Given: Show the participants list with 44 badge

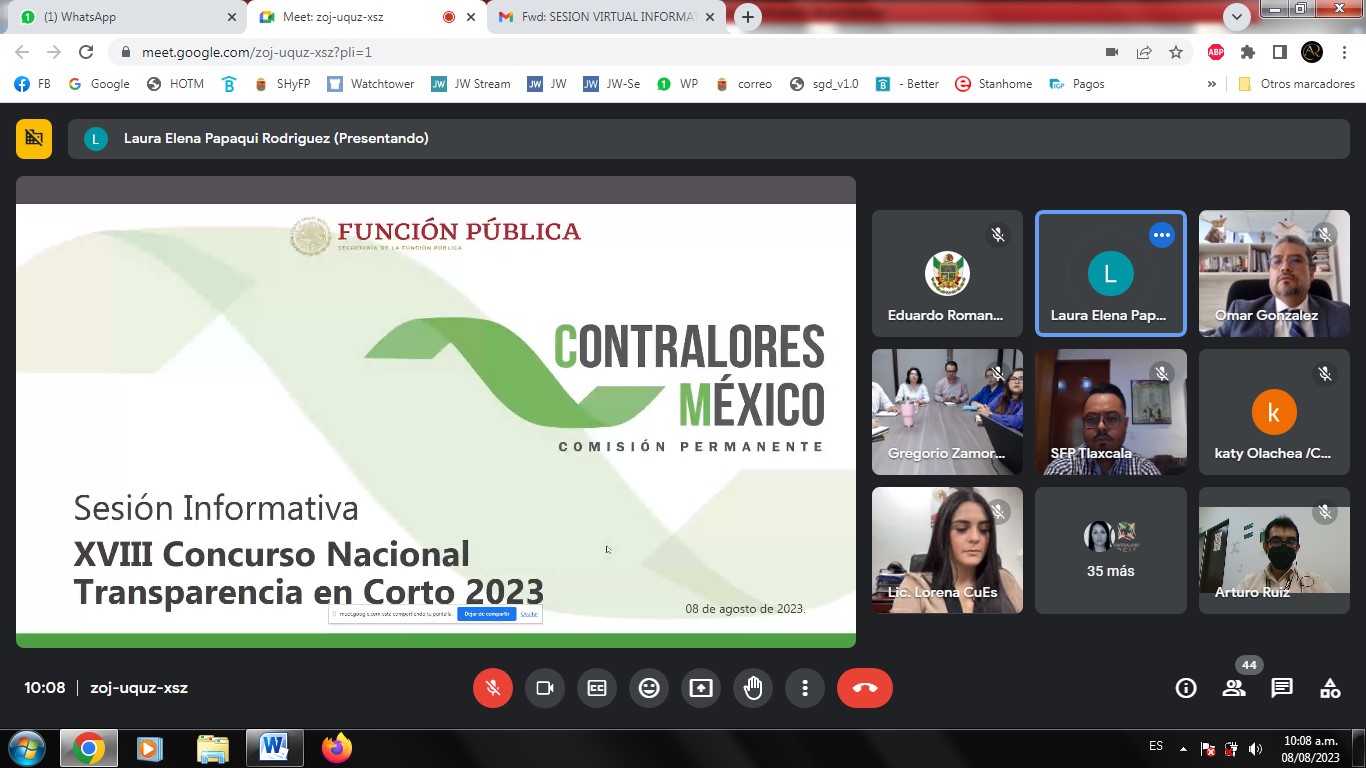Looking at the screenshot, I should tap(1234, 688).
